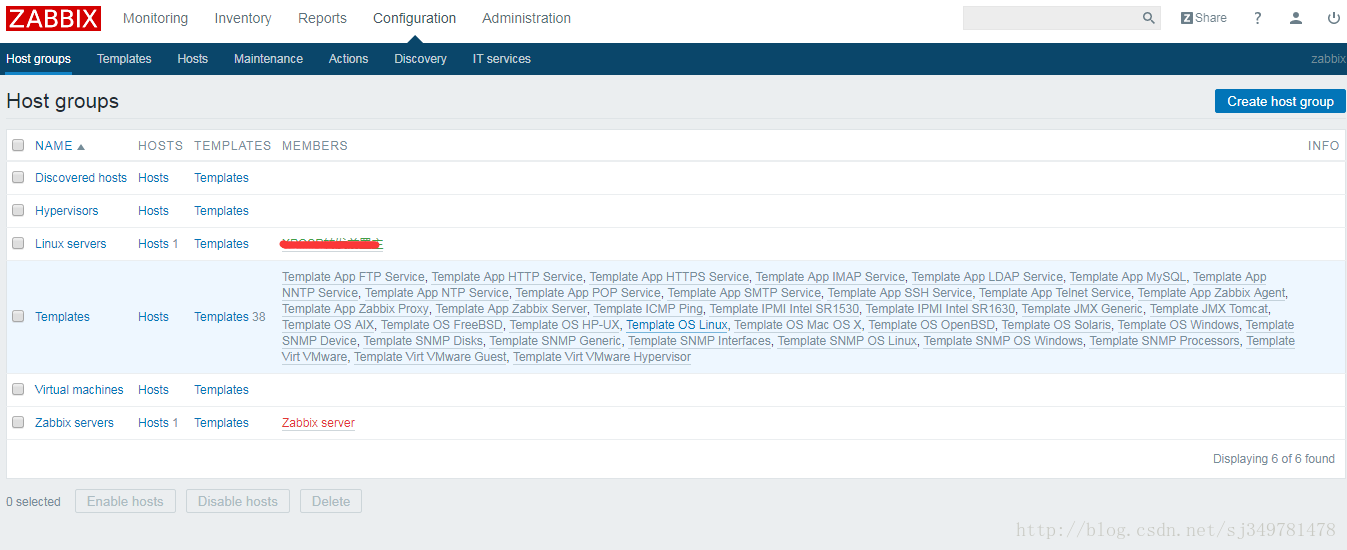Check the Templates row checkbox
The image size is (1347, 550).
click(x=18, y=316)
